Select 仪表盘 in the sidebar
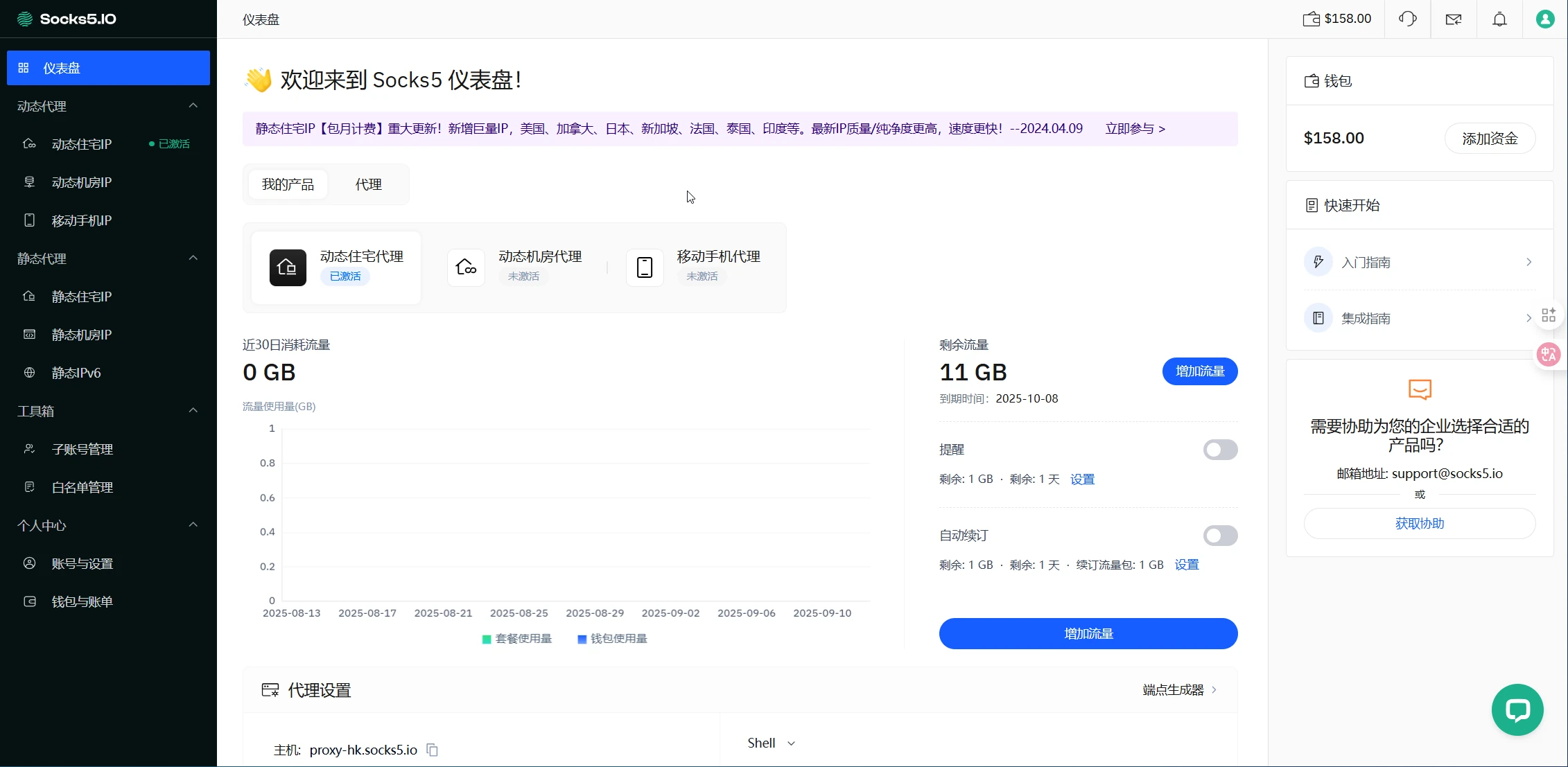This screenshot has height=767, width=1568. pos(108,68)
